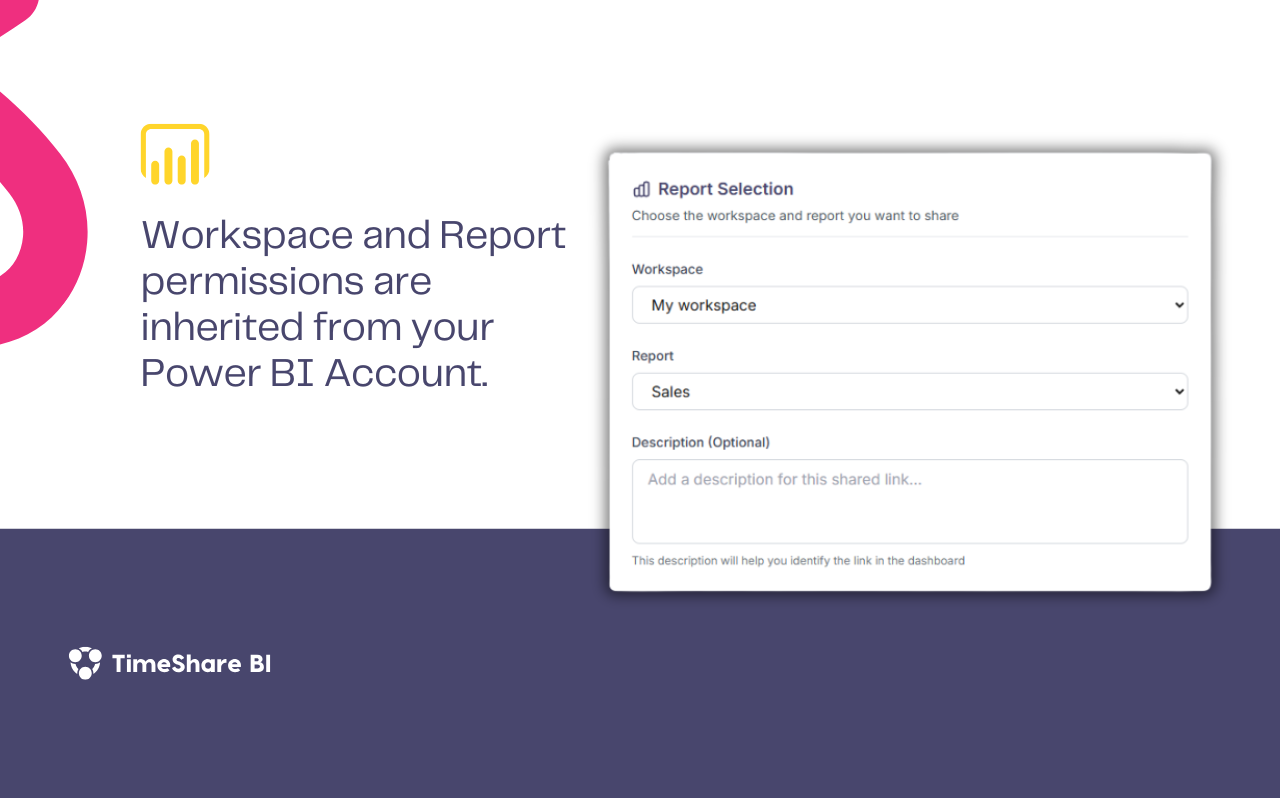Click the Report Selection heading text

pos(725,189)
